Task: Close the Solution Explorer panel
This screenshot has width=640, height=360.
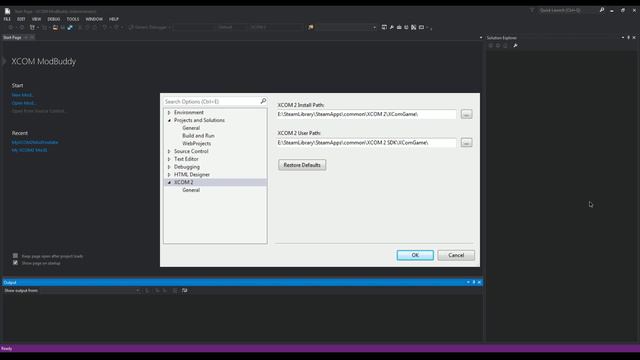Action: 634,38
